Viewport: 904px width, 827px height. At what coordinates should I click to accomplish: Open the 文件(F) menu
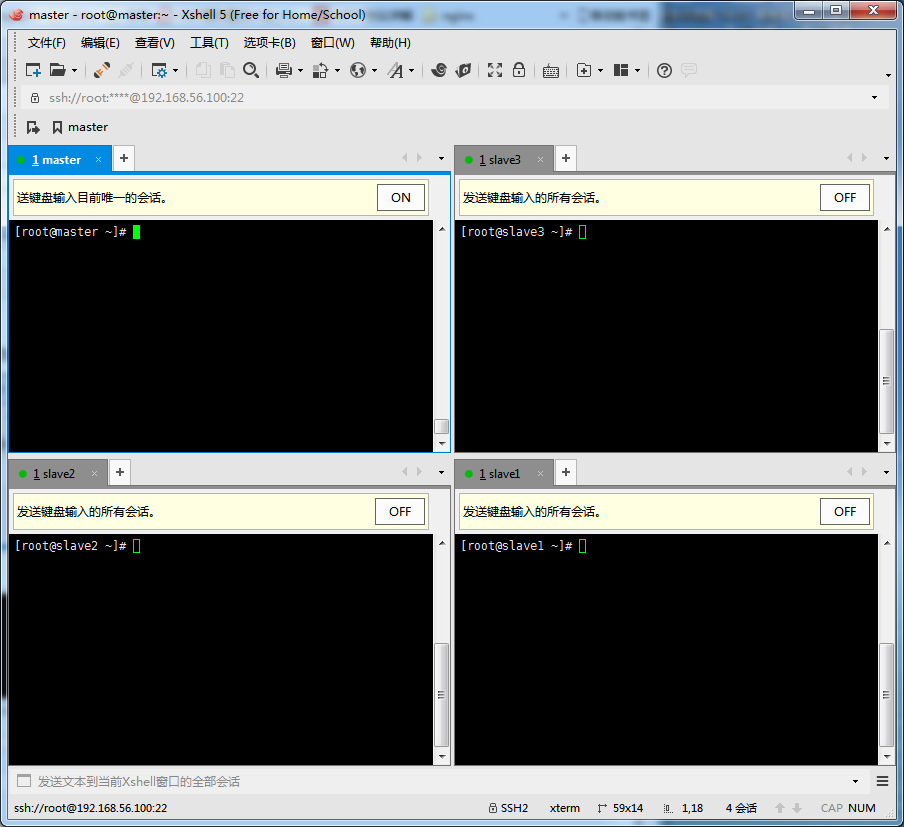coord(46,43)
